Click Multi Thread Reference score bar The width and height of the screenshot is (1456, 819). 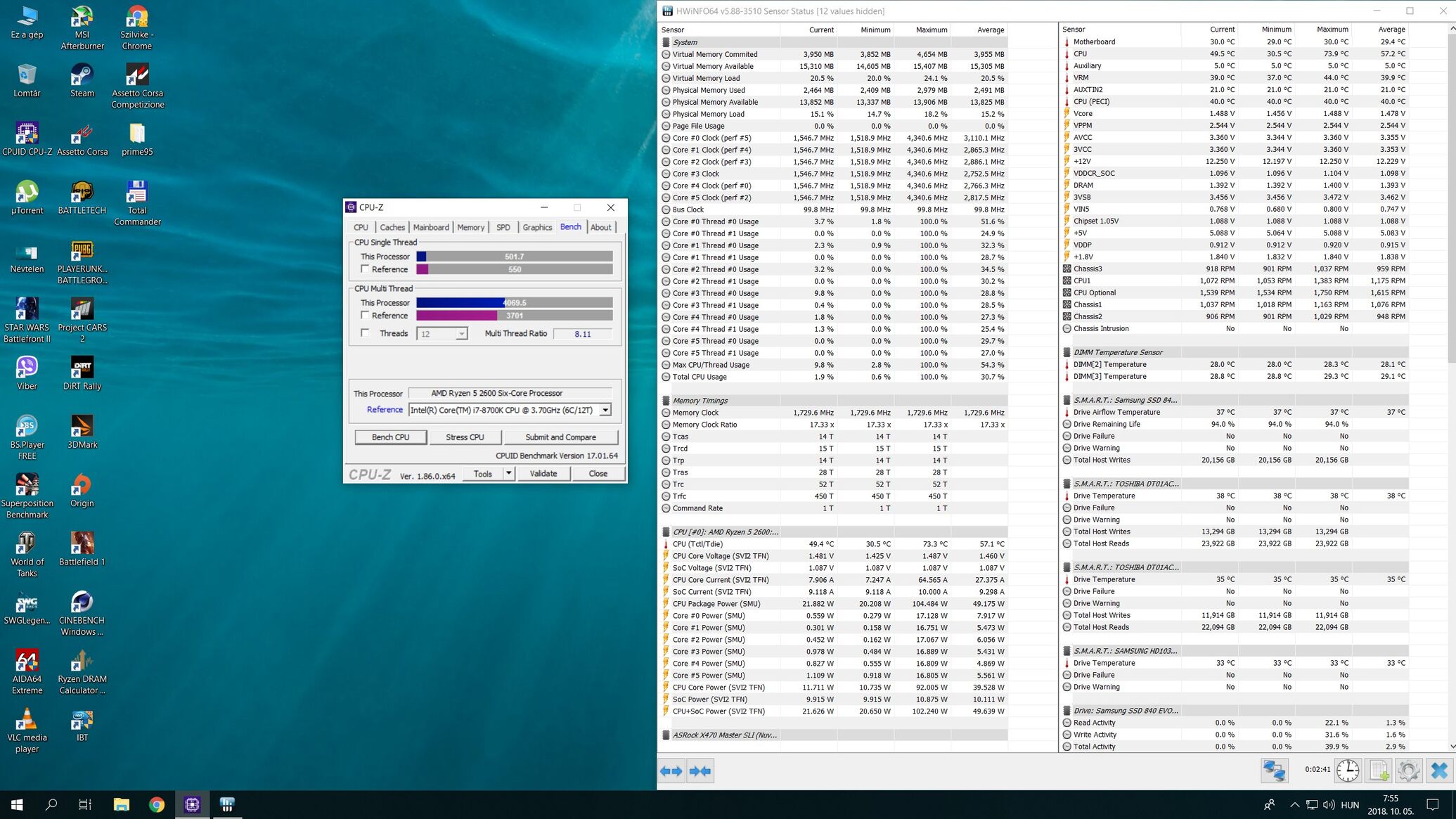coord(514,316)
